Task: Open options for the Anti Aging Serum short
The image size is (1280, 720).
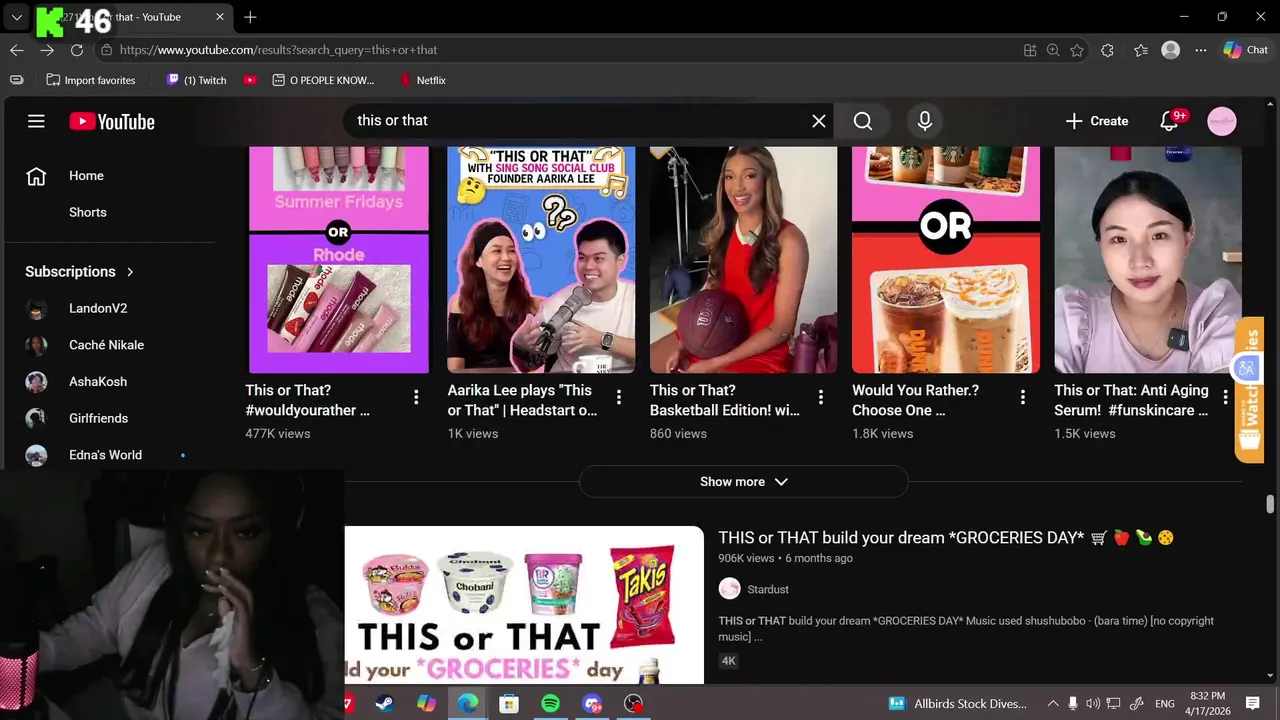Action: tap(1225, 397)
